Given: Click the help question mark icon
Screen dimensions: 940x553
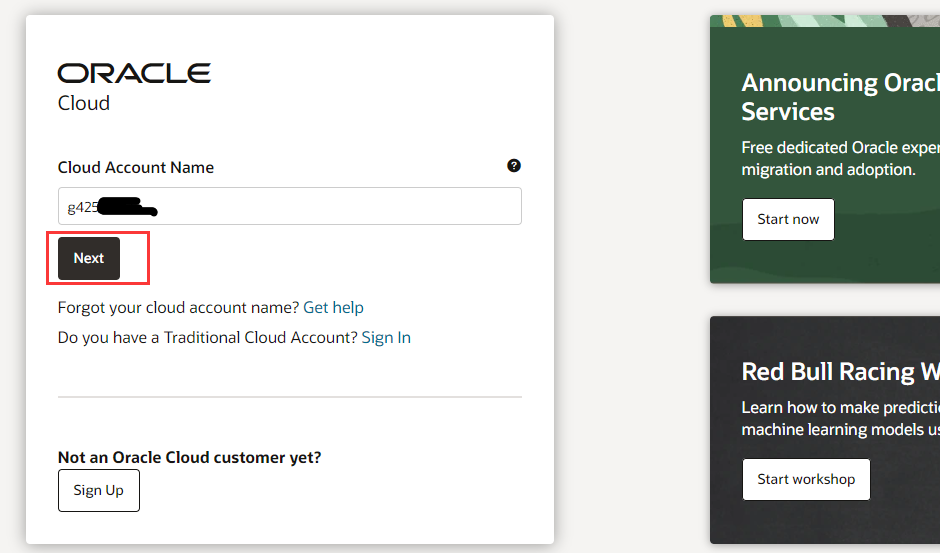Looking at the screenshot, I should [514, 166].
